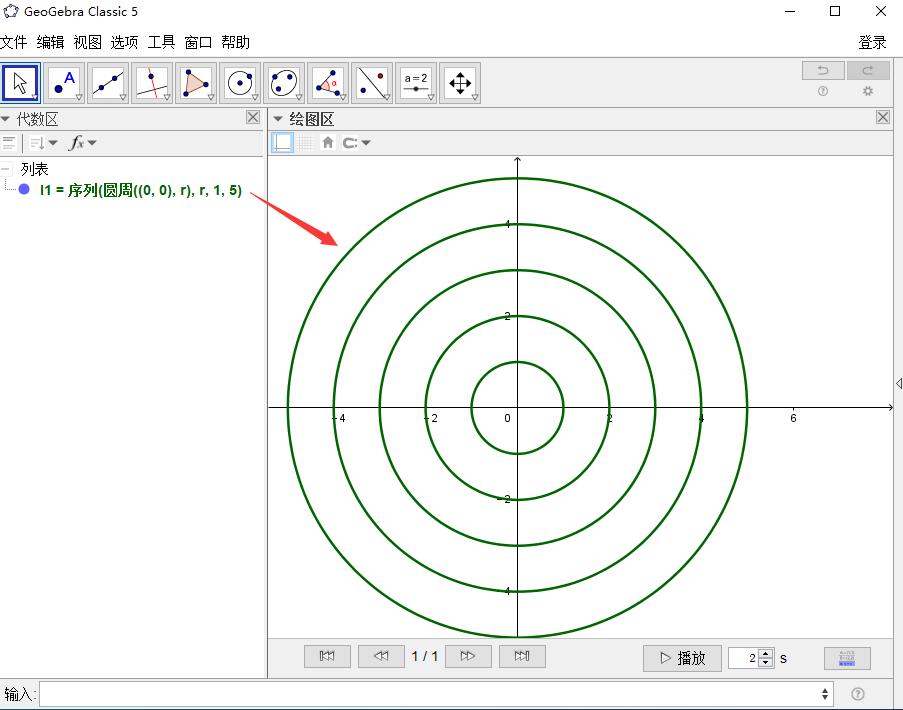Collapse the 列表 tree node

(x=6, y=169)
